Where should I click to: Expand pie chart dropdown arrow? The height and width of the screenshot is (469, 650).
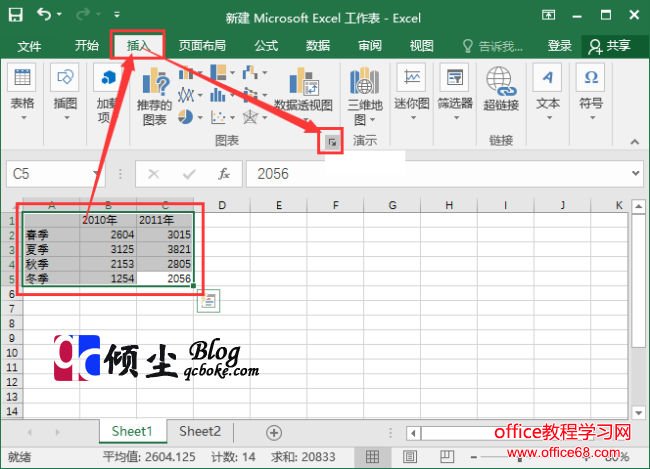click(x=200, y=117)
